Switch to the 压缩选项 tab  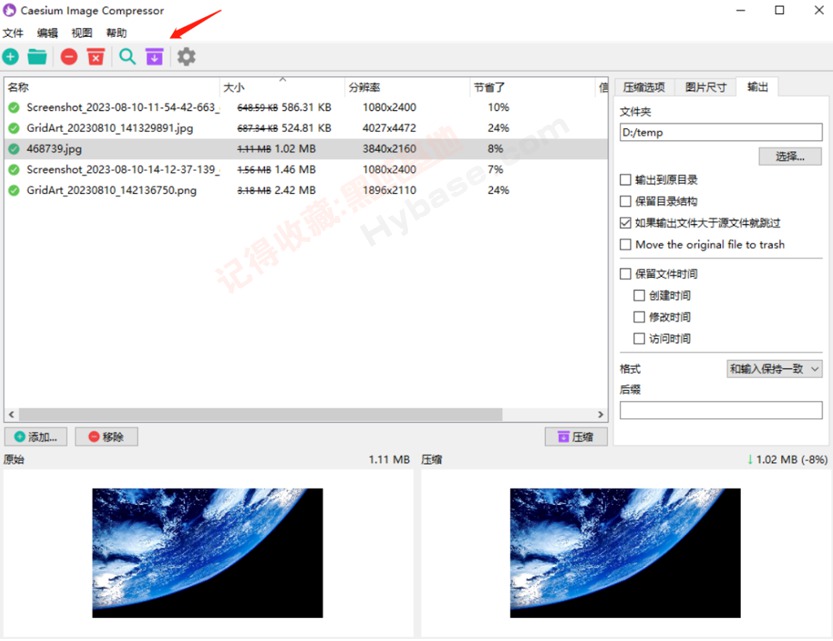click(644, 87)
